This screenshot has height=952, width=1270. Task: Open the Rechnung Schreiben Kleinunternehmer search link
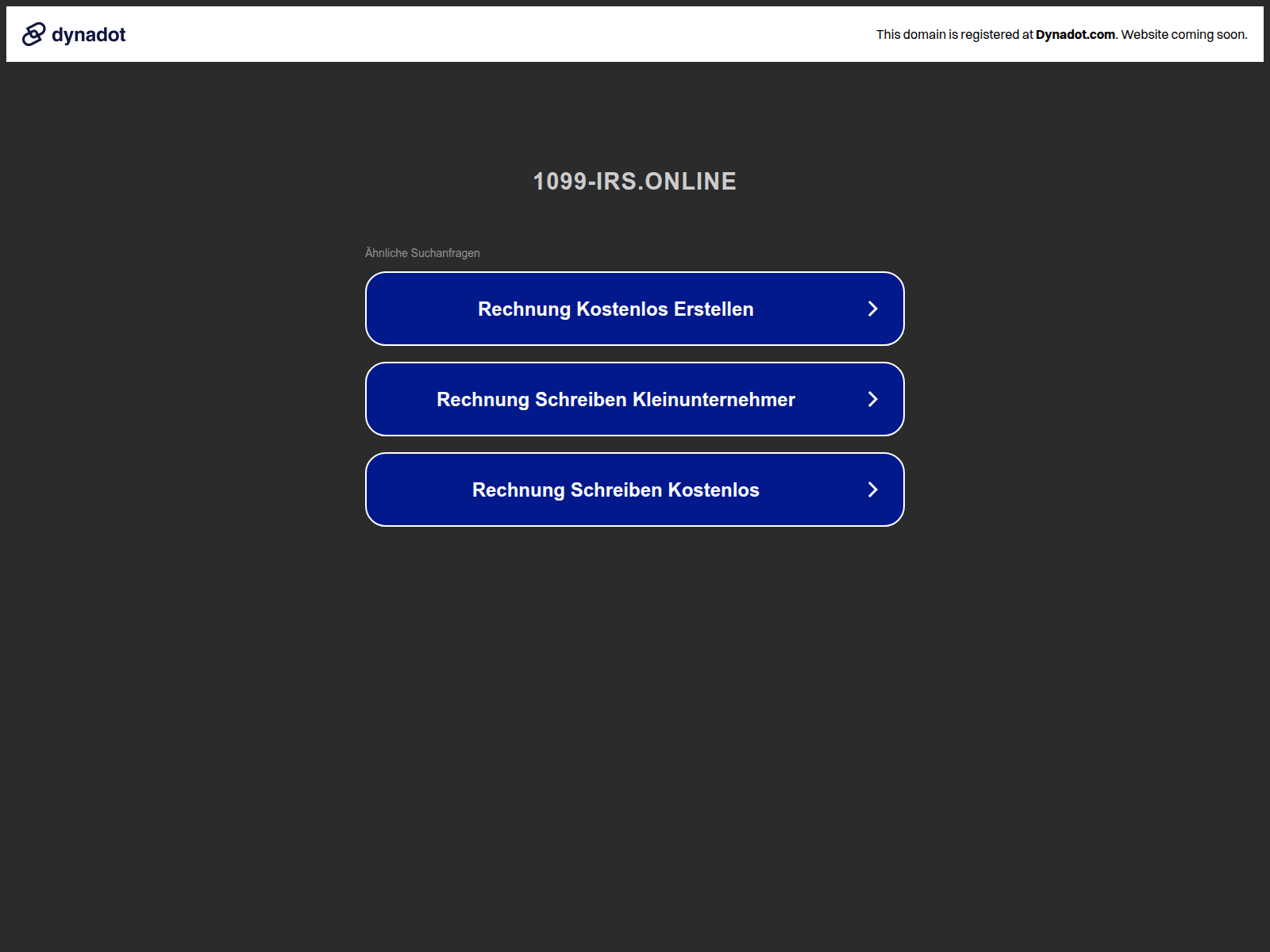(635, 399)
